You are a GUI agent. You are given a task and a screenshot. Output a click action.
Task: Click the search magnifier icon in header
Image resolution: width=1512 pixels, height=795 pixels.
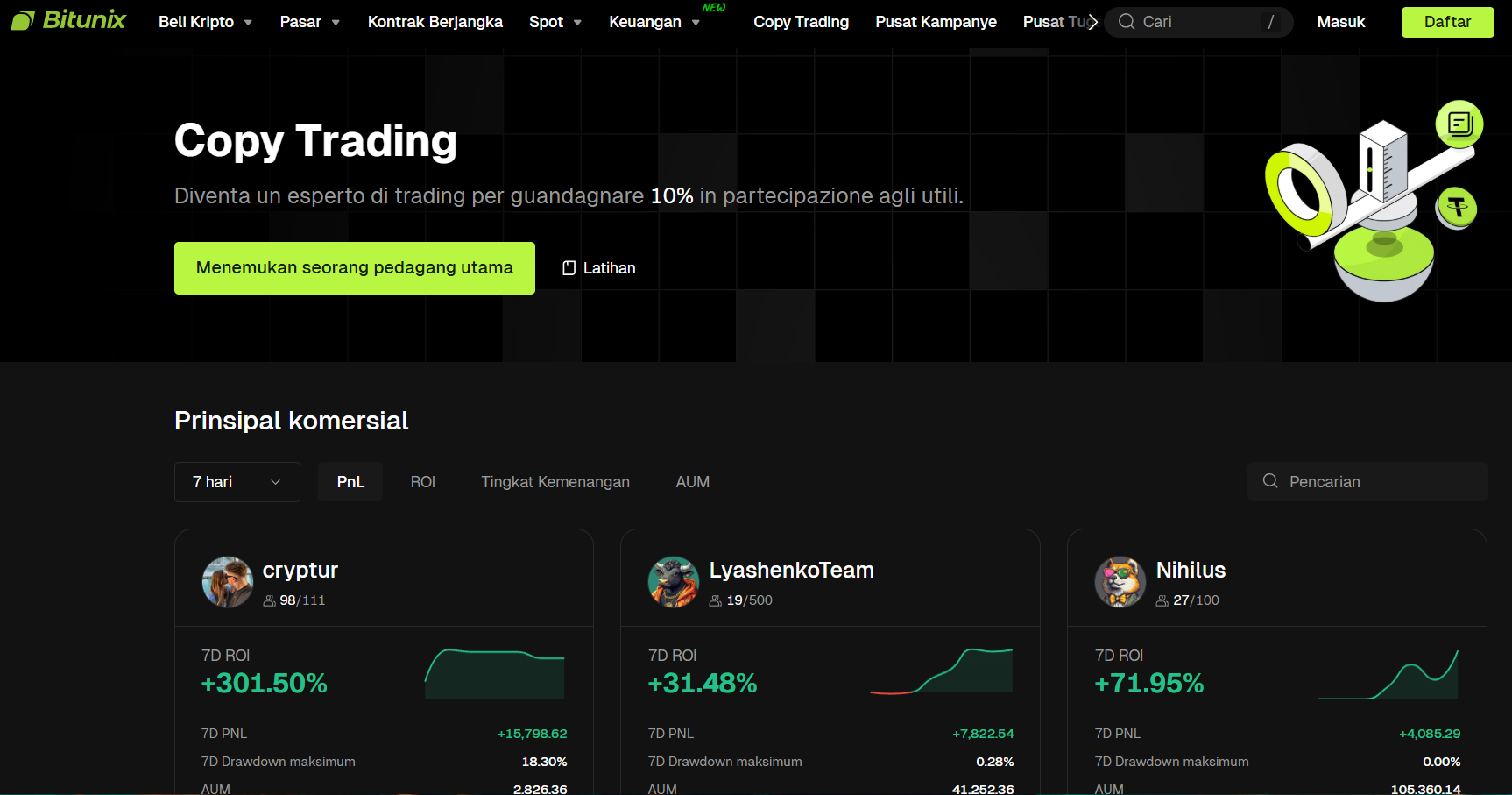[1127, 22]
